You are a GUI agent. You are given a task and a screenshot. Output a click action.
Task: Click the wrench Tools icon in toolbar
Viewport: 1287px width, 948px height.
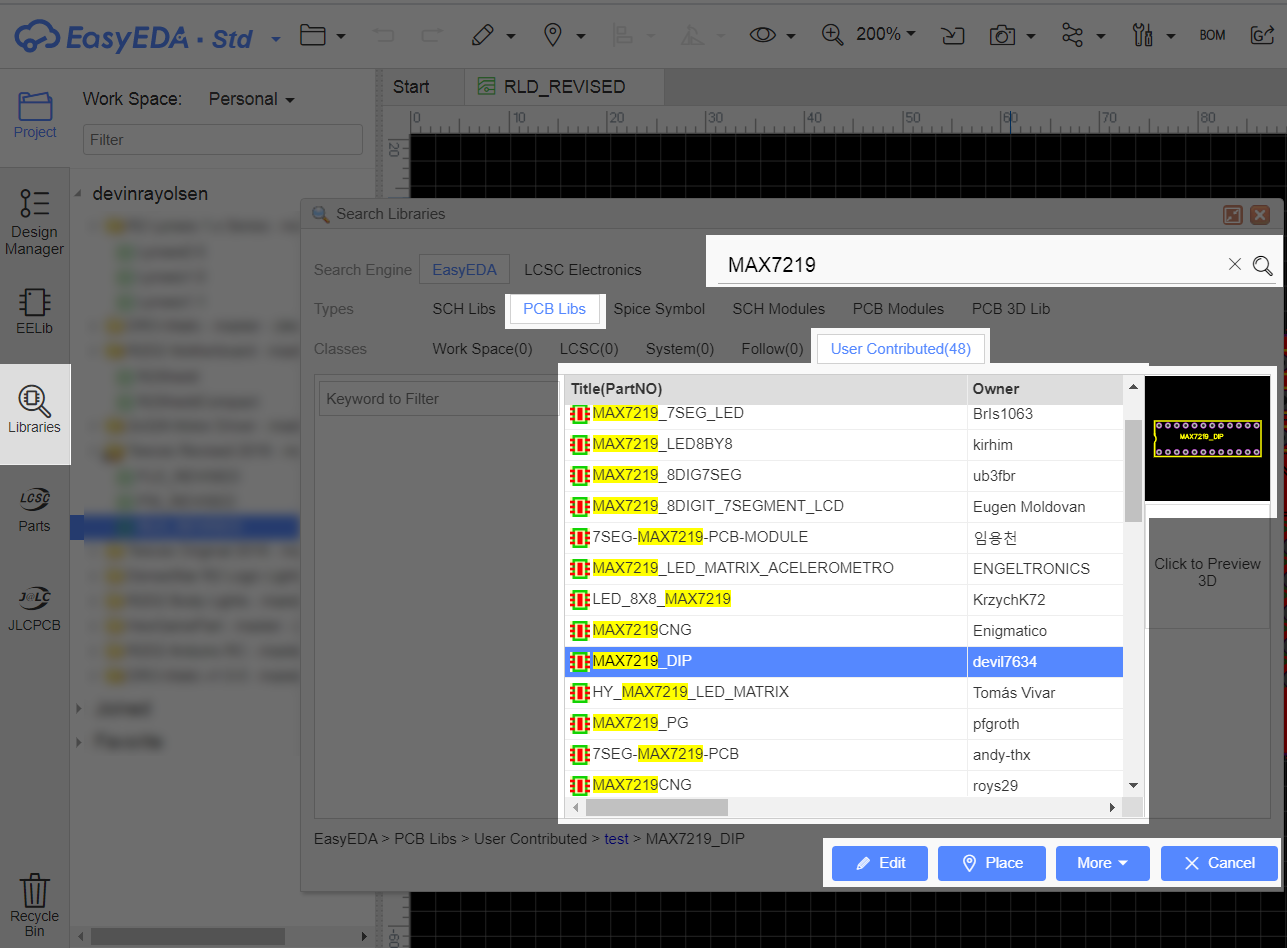pos(1142,35)
